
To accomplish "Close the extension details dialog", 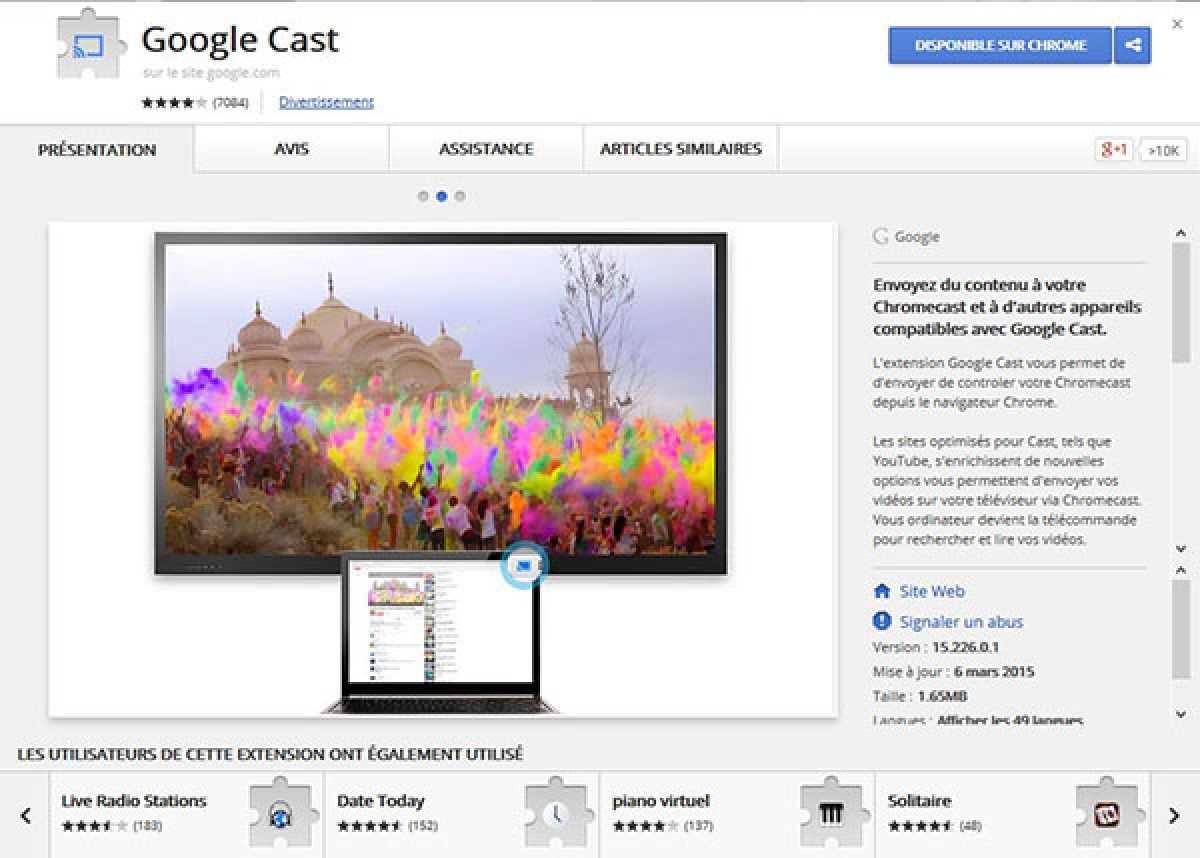I will pos(1176,23).
